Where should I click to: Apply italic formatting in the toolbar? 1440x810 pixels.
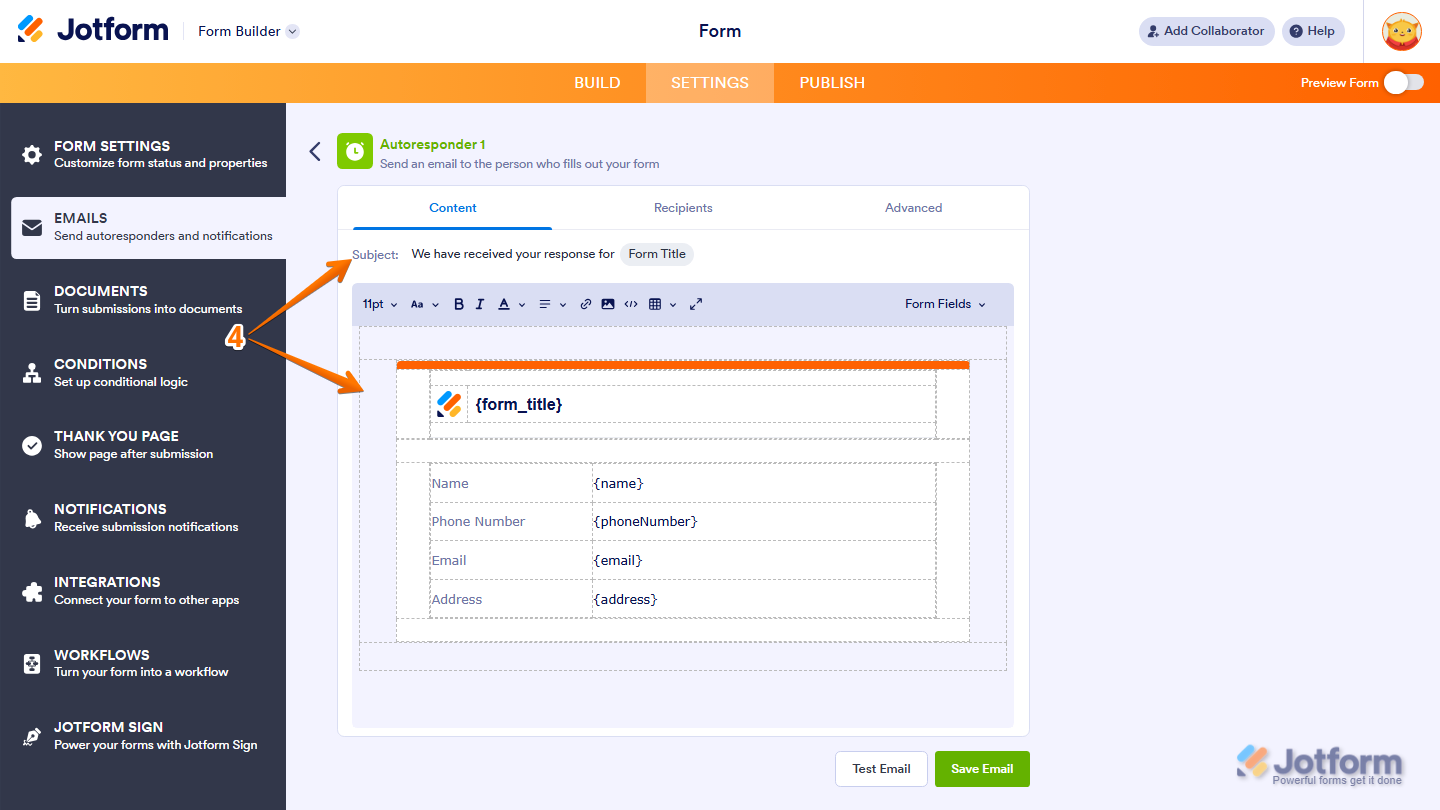pyautogui.click(x=480, y=304)
